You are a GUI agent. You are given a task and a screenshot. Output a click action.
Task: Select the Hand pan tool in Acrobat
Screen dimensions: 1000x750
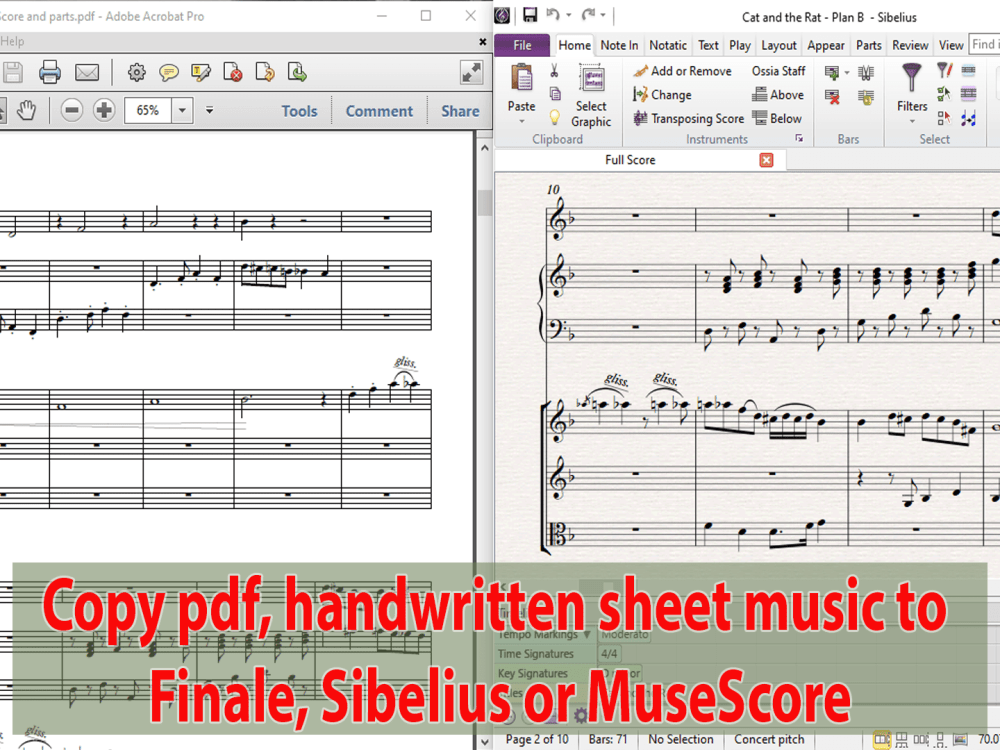[x=27, y=110]
